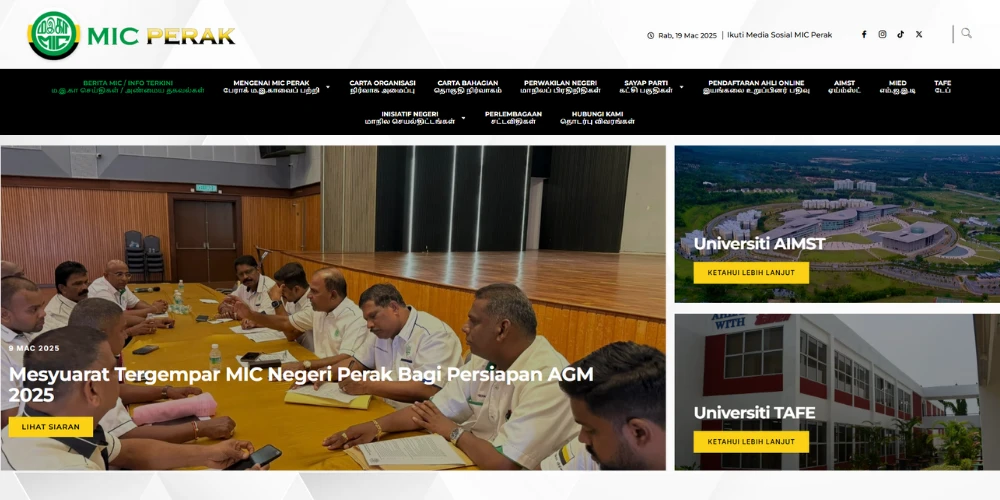Select Pendaftaran Ahli Online menu item
Screen dimensions: 1000x500
click(756, 87)
